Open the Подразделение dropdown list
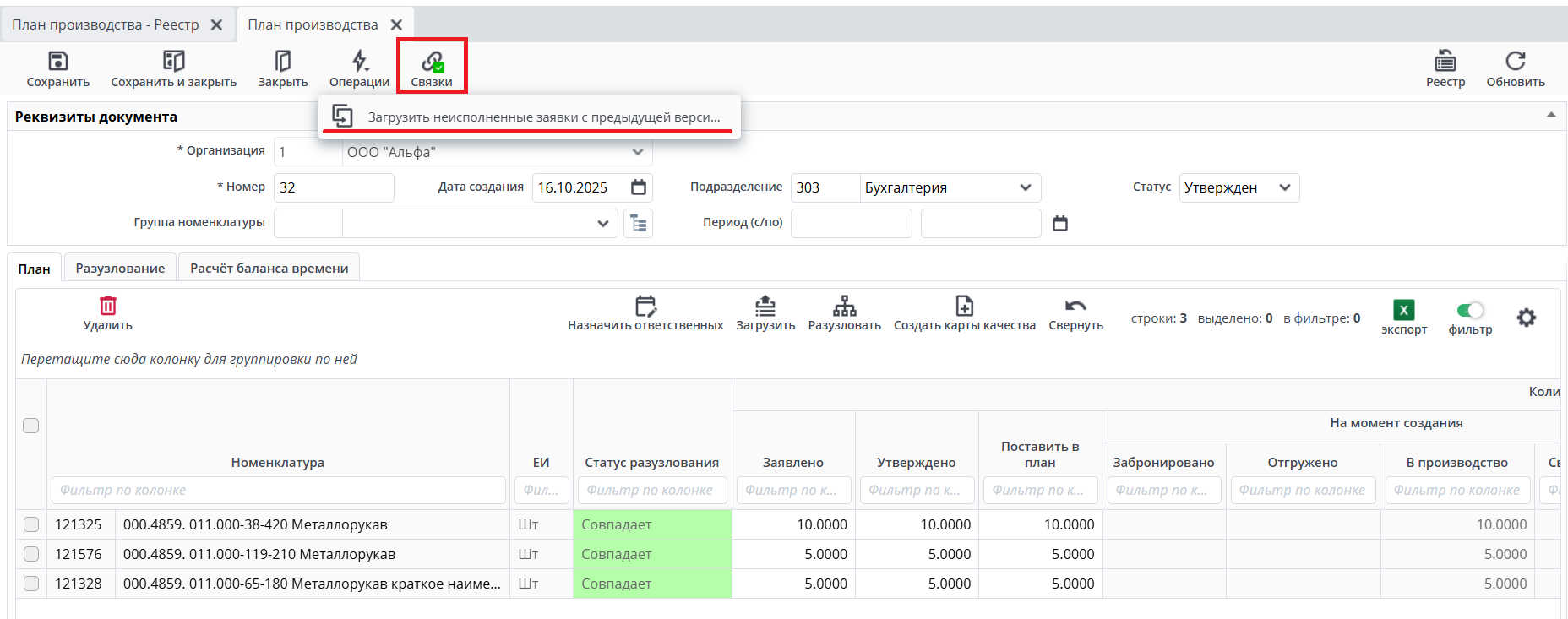This screenshot has height=619, width=1568. coord(1025,187)
